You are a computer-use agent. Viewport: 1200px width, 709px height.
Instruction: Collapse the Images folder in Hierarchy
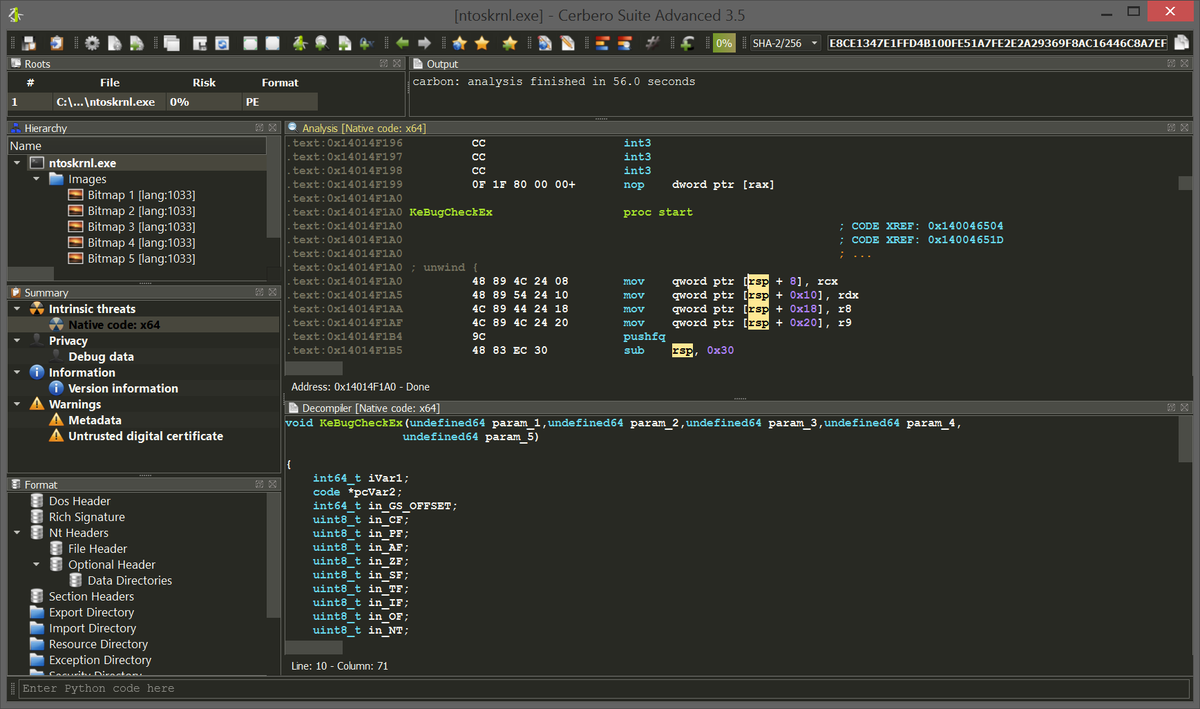click(x=36, y=179)
